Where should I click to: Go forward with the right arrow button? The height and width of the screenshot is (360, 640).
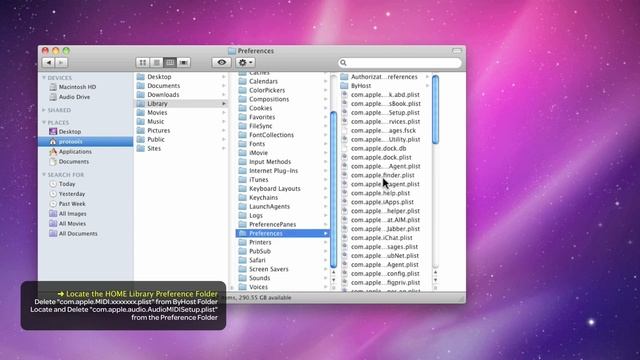click(61, 62)
